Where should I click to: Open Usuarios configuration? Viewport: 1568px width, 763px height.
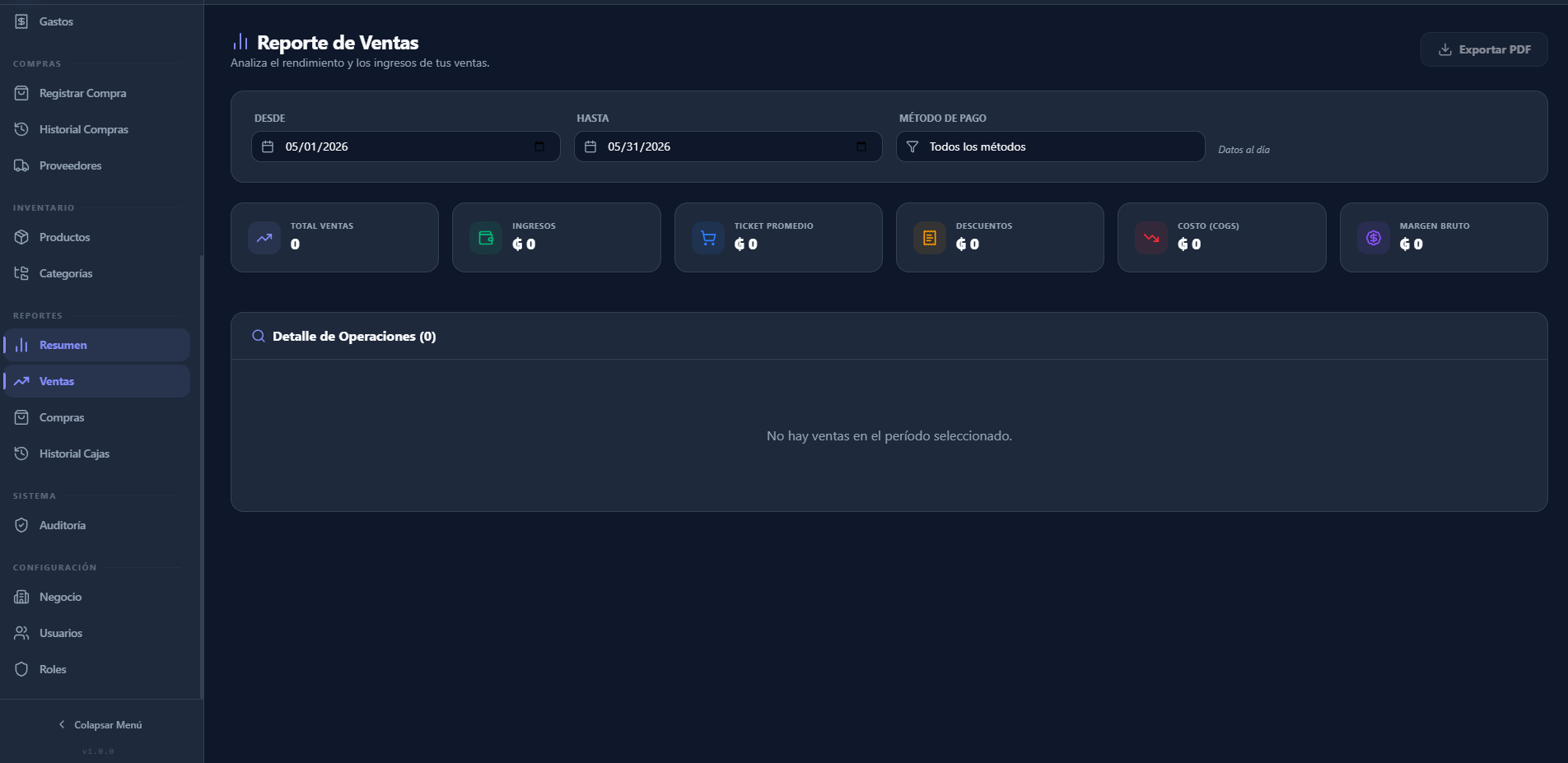pyautogui.click(x=97, y=633)
